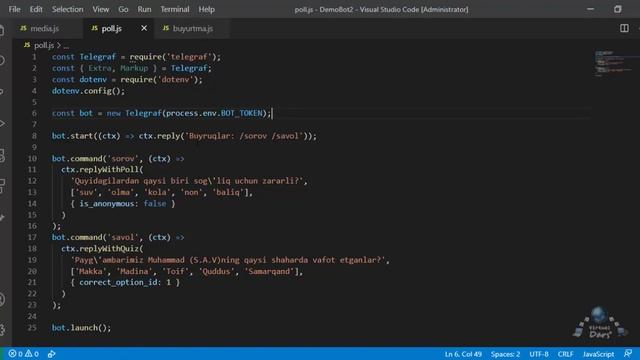640x360 pixels.
Task: Click 'Madina' option on line 20
Action: [134, 271]
